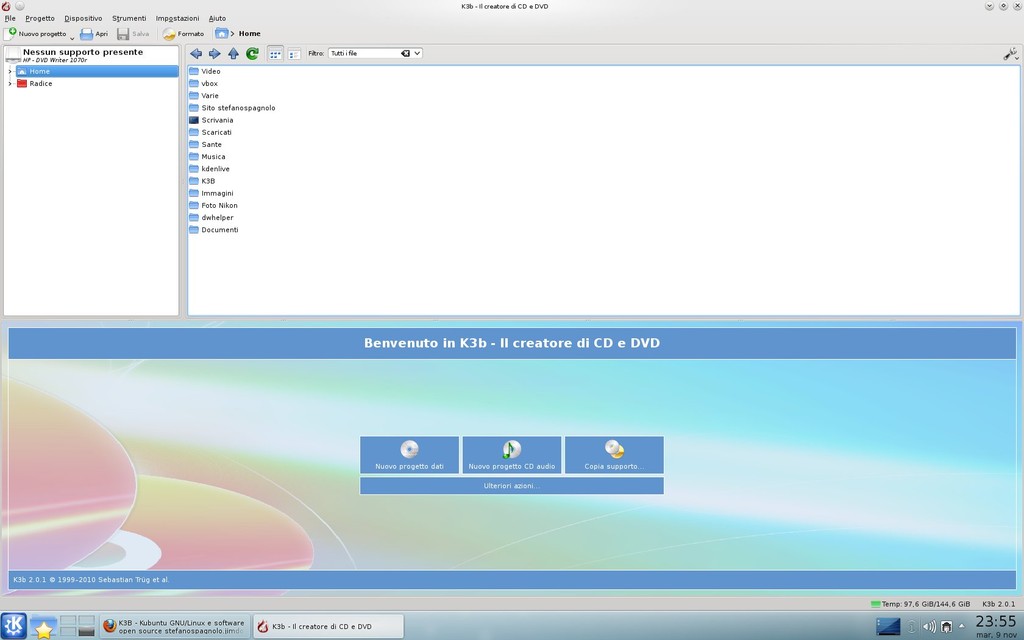Viewport: 1024px width, 640px height.
Task: Switch file view to detailed list mode
Action: (293, 54)
